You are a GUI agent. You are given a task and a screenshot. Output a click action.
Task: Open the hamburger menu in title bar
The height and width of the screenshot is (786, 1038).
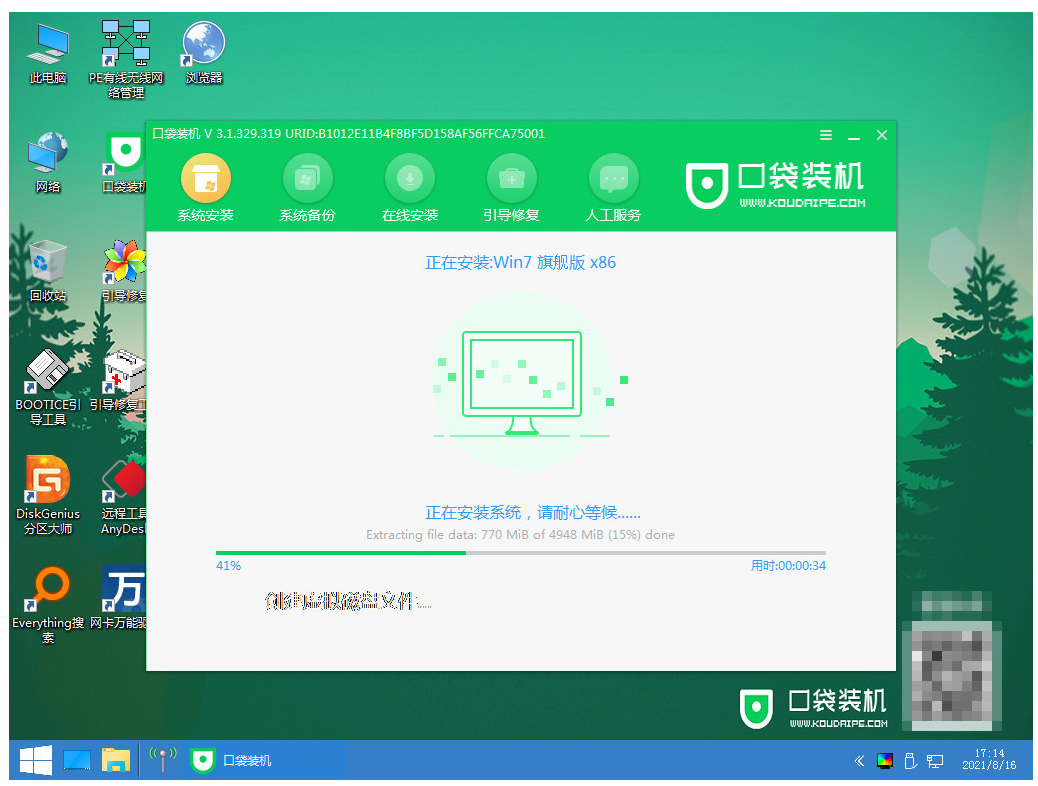[826, 135]
